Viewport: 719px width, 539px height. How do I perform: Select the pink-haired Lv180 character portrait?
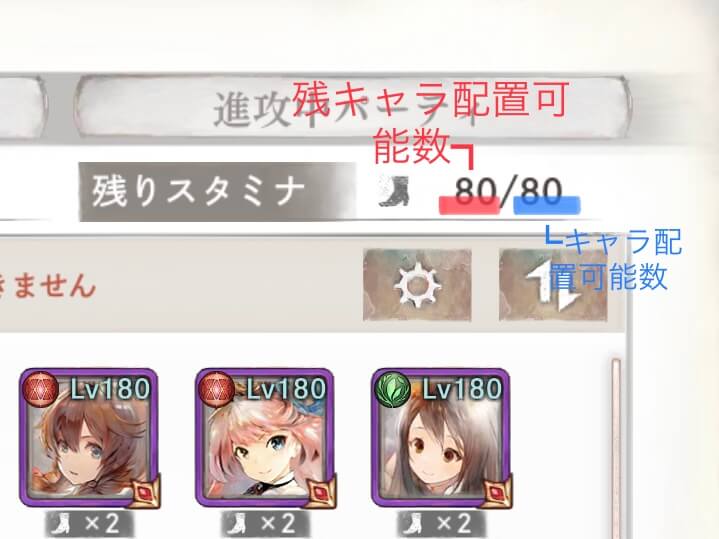(x=265, y=438)
